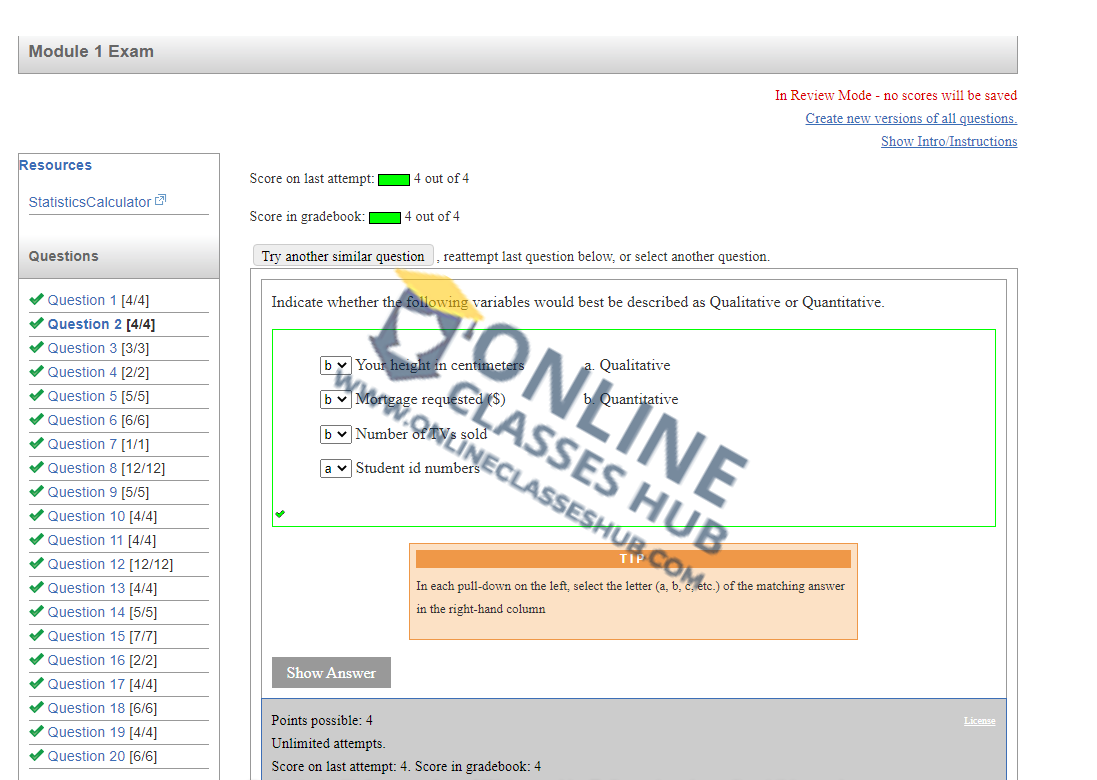Open dropdown for Your height in centimeters

[x=335, y=366]
